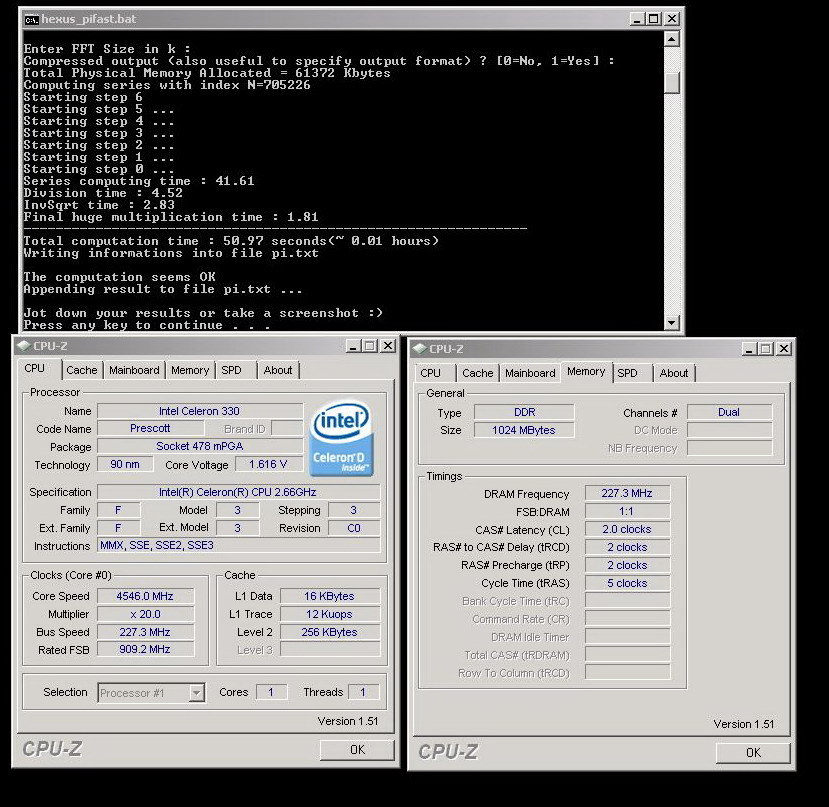
Task: Open the SPD tab in left CPU-Z window
Action: point(231,370)
